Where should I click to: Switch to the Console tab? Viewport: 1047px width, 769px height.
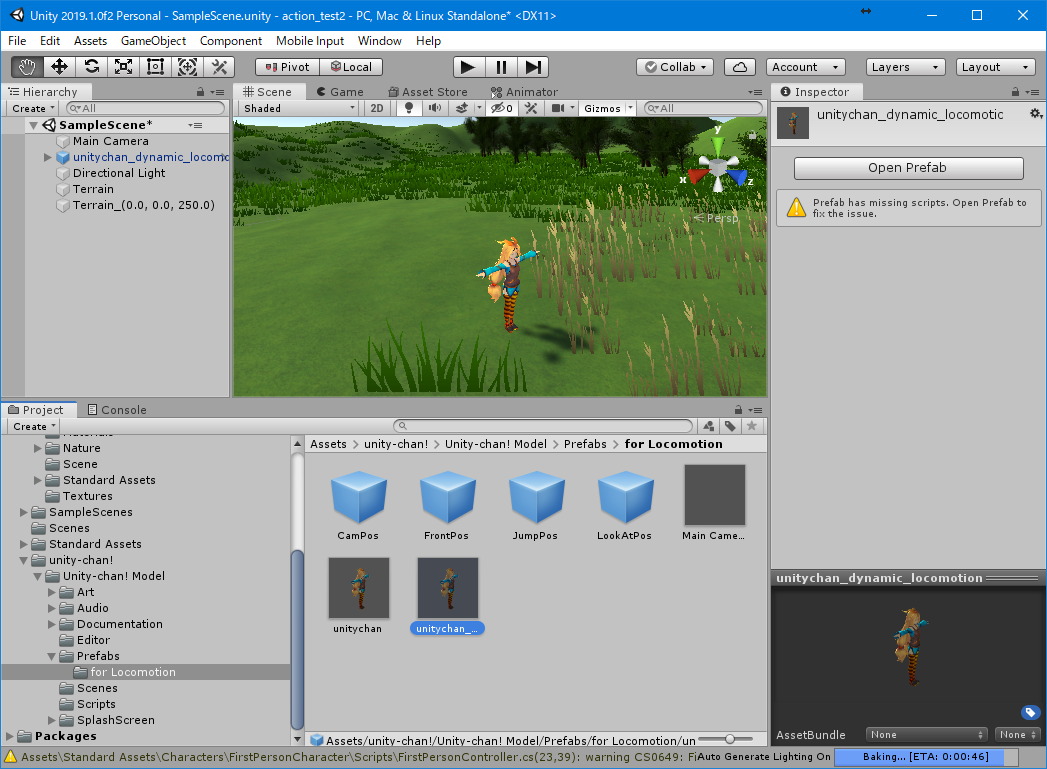(117, 410)
